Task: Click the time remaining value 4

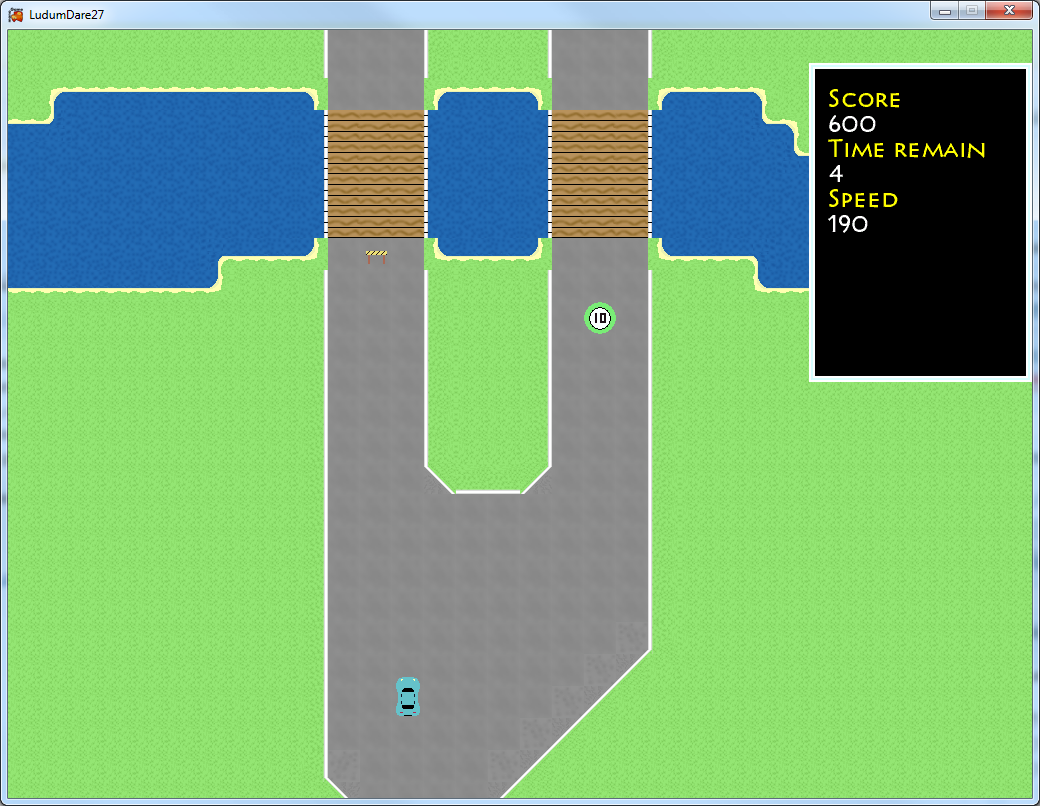Action: [836, 174]
